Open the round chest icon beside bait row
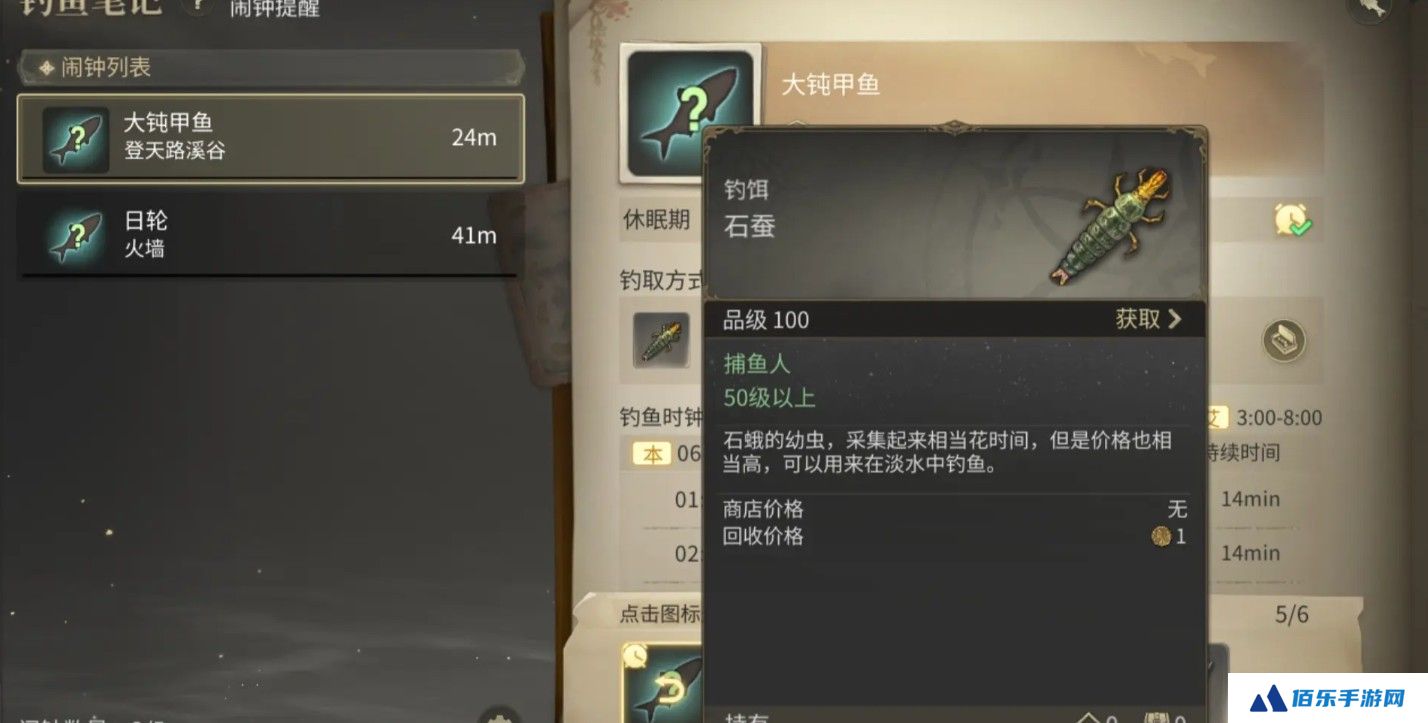This screenshot has width=1428, height=723. click(1282, 340)
